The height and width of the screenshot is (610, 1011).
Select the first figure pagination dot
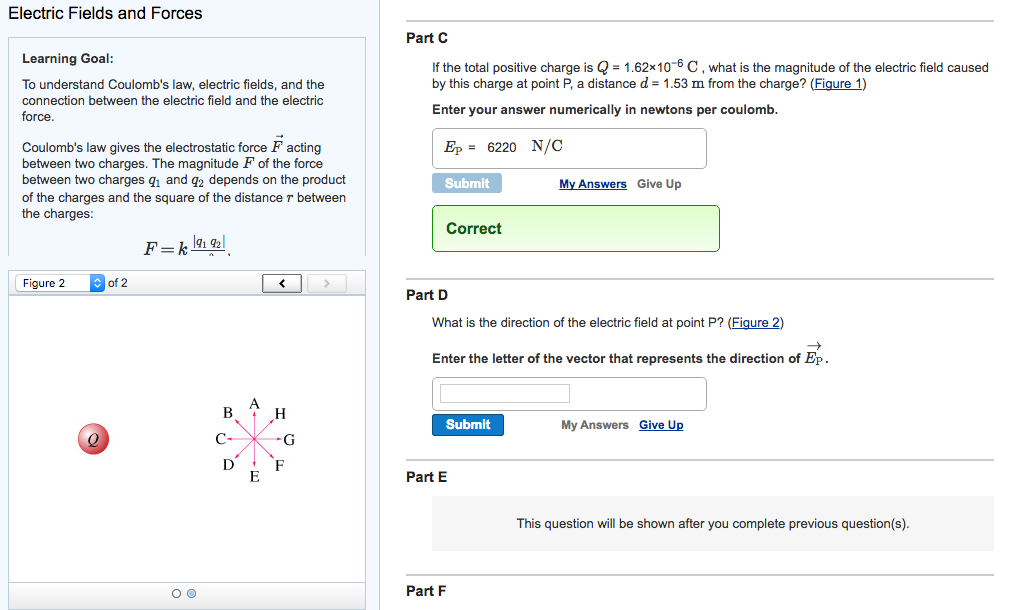pyautogui.click(x=176, y=593)
